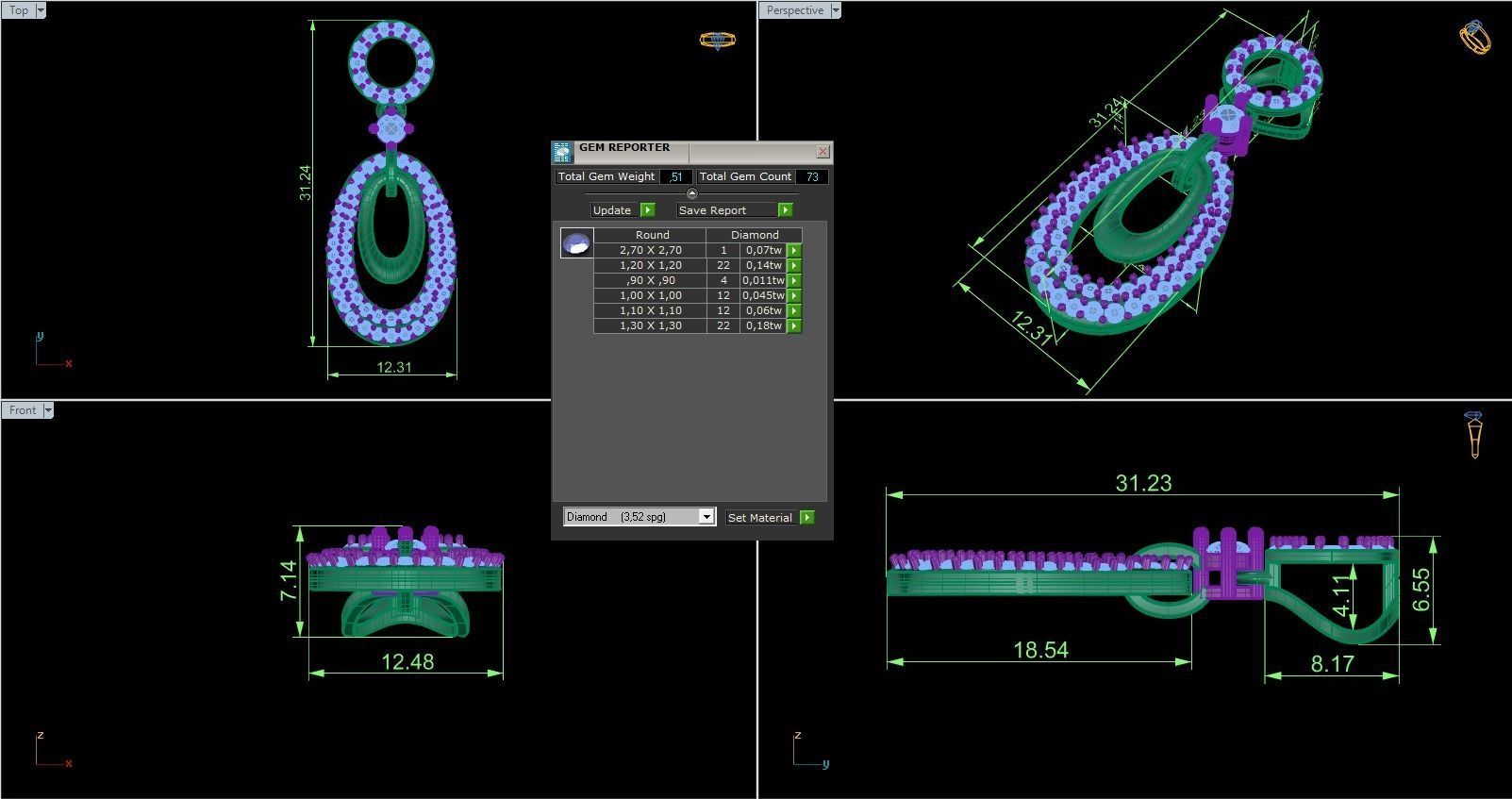Click the Set Material button
1512x799 pixels.
[x=760, y=518]
